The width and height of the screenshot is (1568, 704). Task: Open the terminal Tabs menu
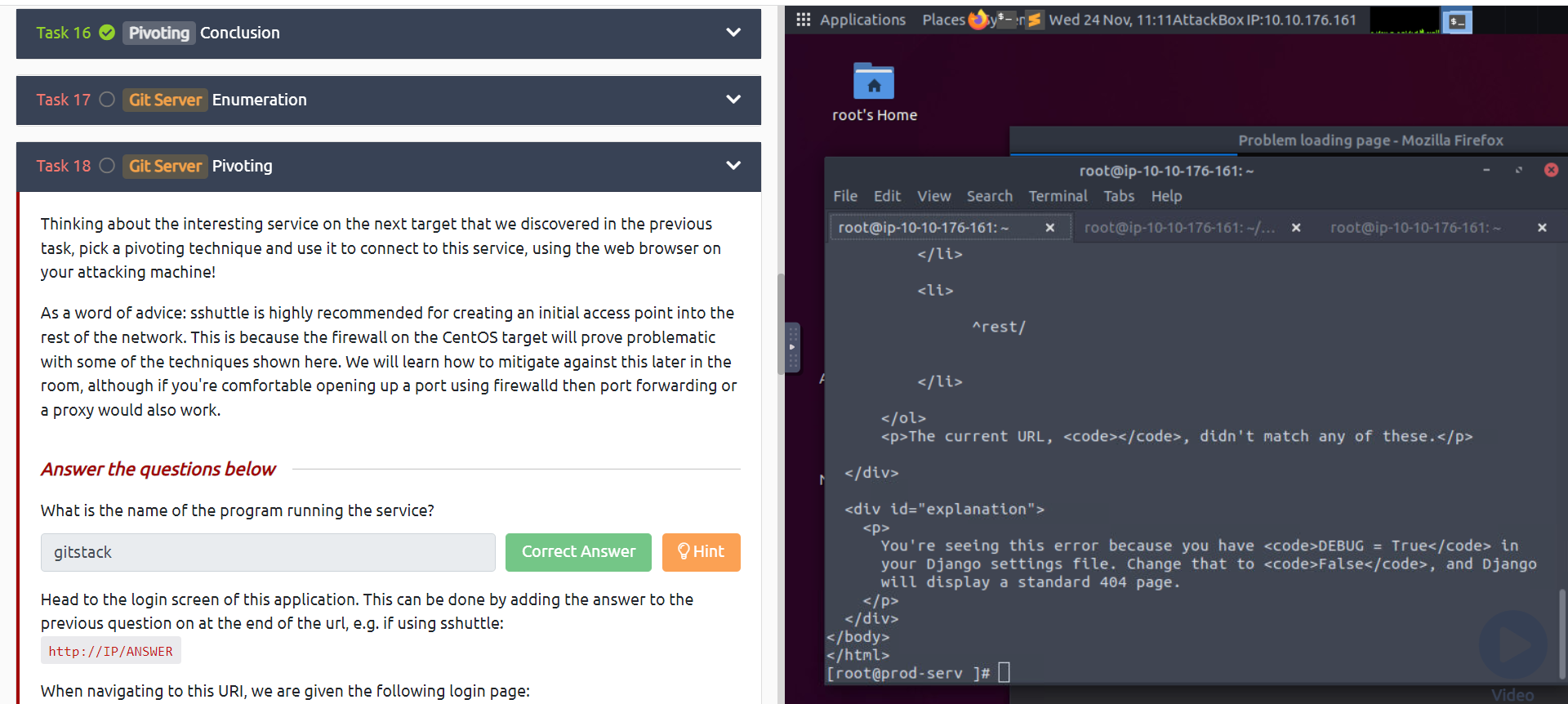click(x=1119, y=196)
